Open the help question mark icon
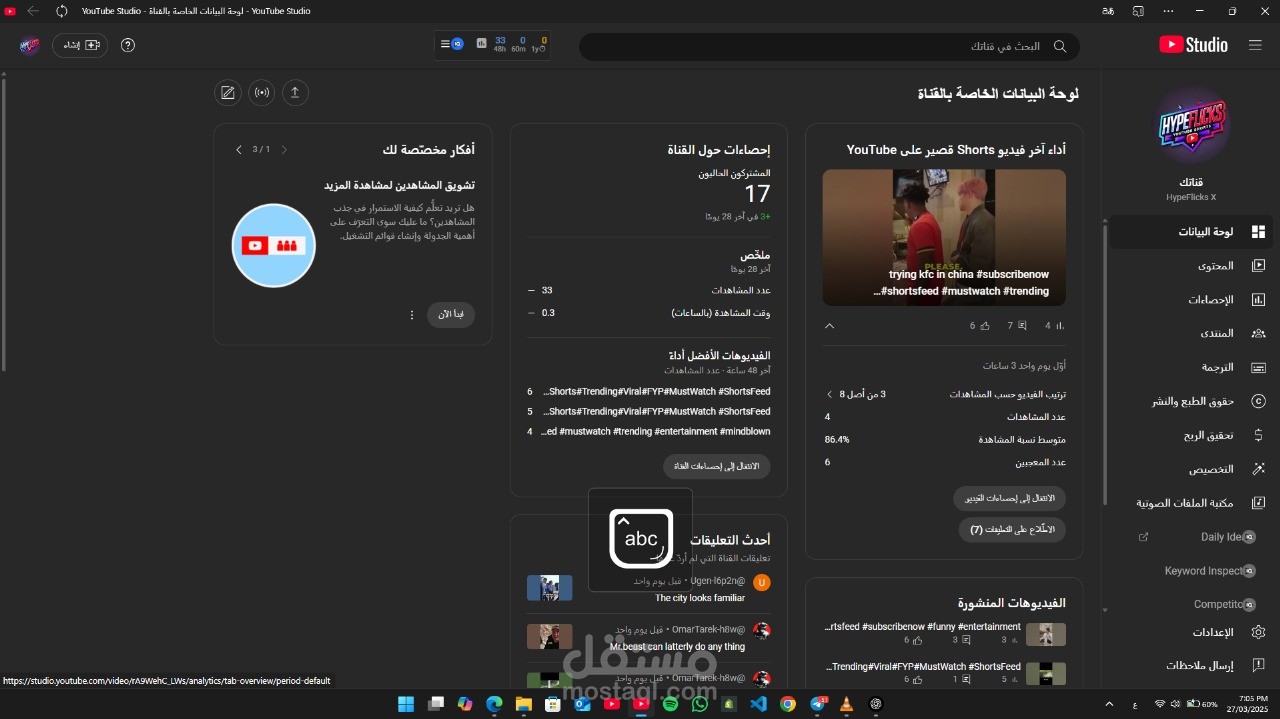1280x719 pixels. coord(128,45)
